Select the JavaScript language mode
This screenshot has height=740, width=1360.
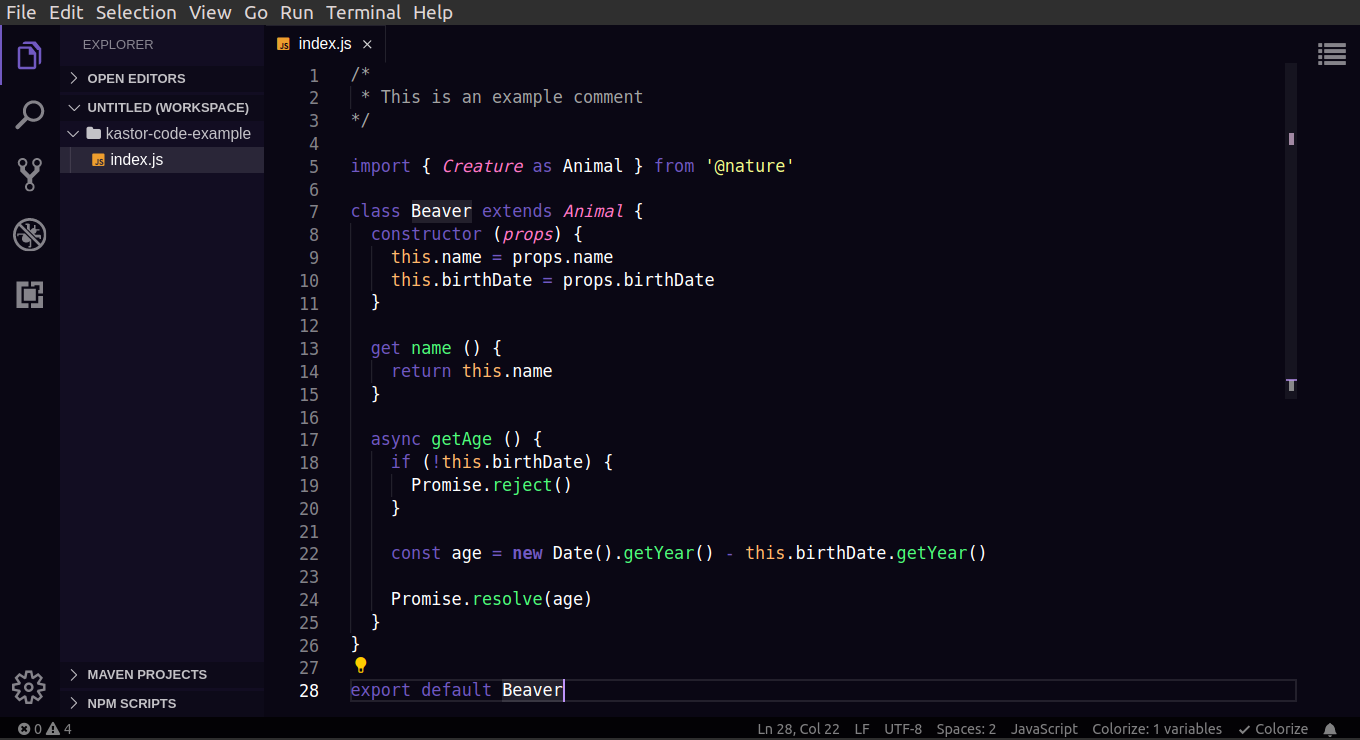(x=1044, y=729)
